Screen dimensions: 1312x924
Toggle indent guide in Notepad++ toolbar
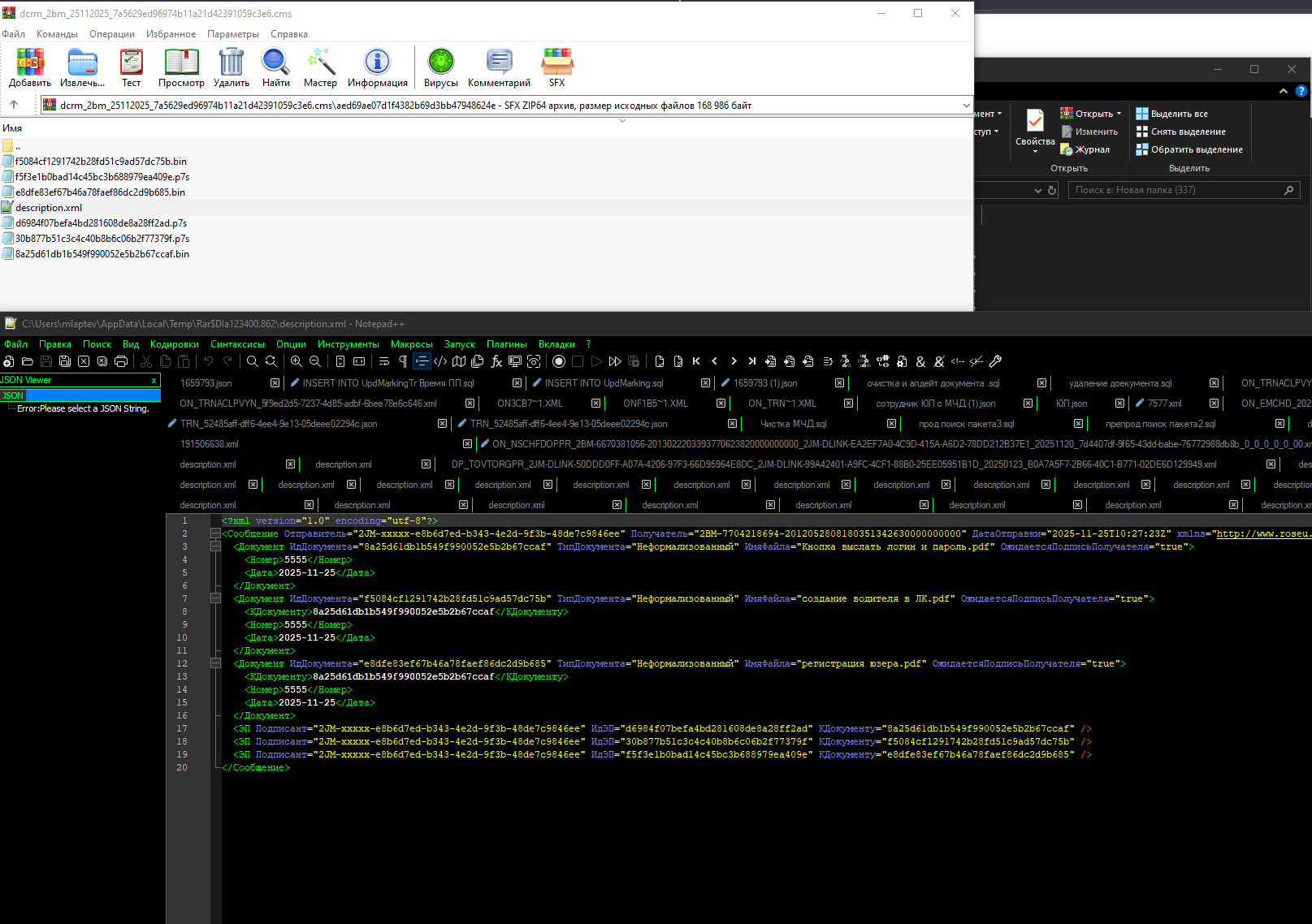click(422, 361)
